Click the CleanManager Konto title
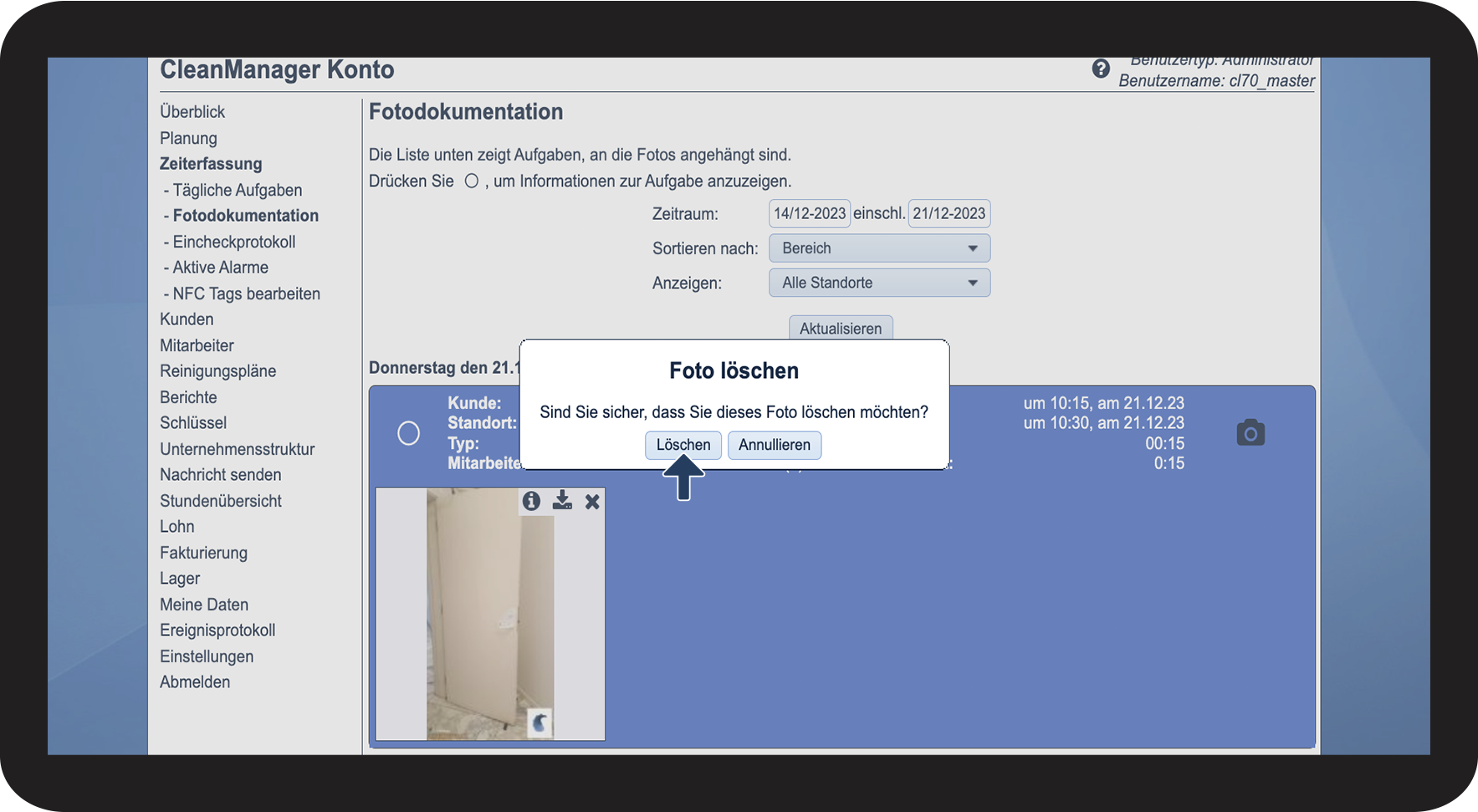Image resolution: width=1478 pixels, height=812 pixels. point(277,69)
